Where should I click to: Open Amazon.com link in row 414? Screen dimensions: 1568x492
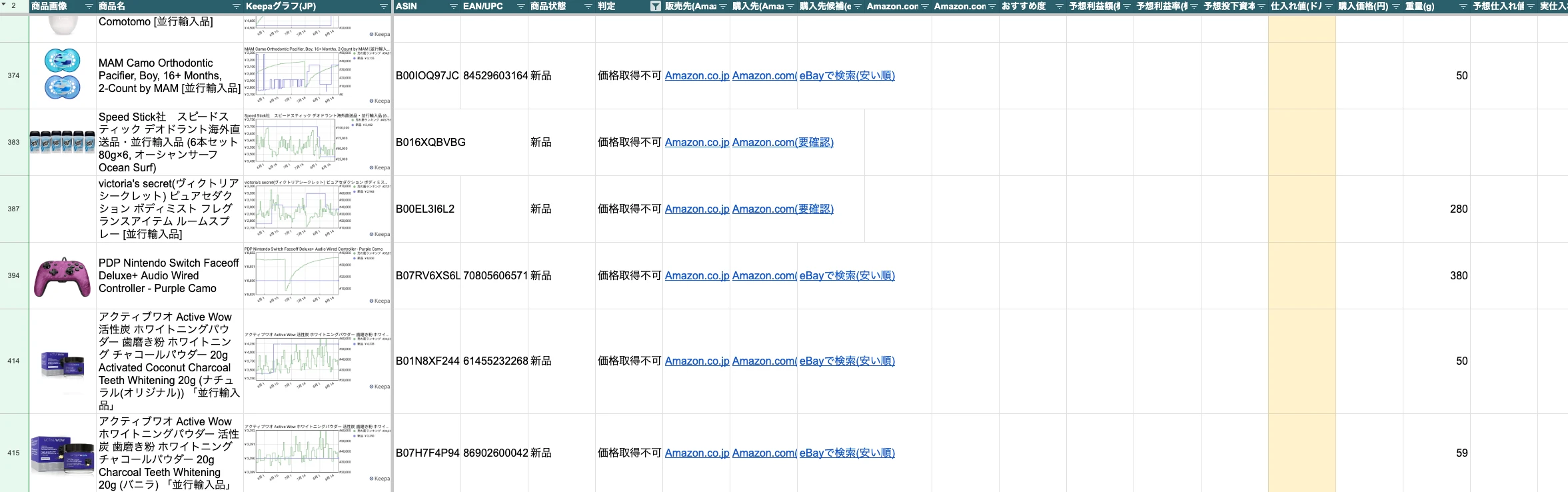point(764,361)
